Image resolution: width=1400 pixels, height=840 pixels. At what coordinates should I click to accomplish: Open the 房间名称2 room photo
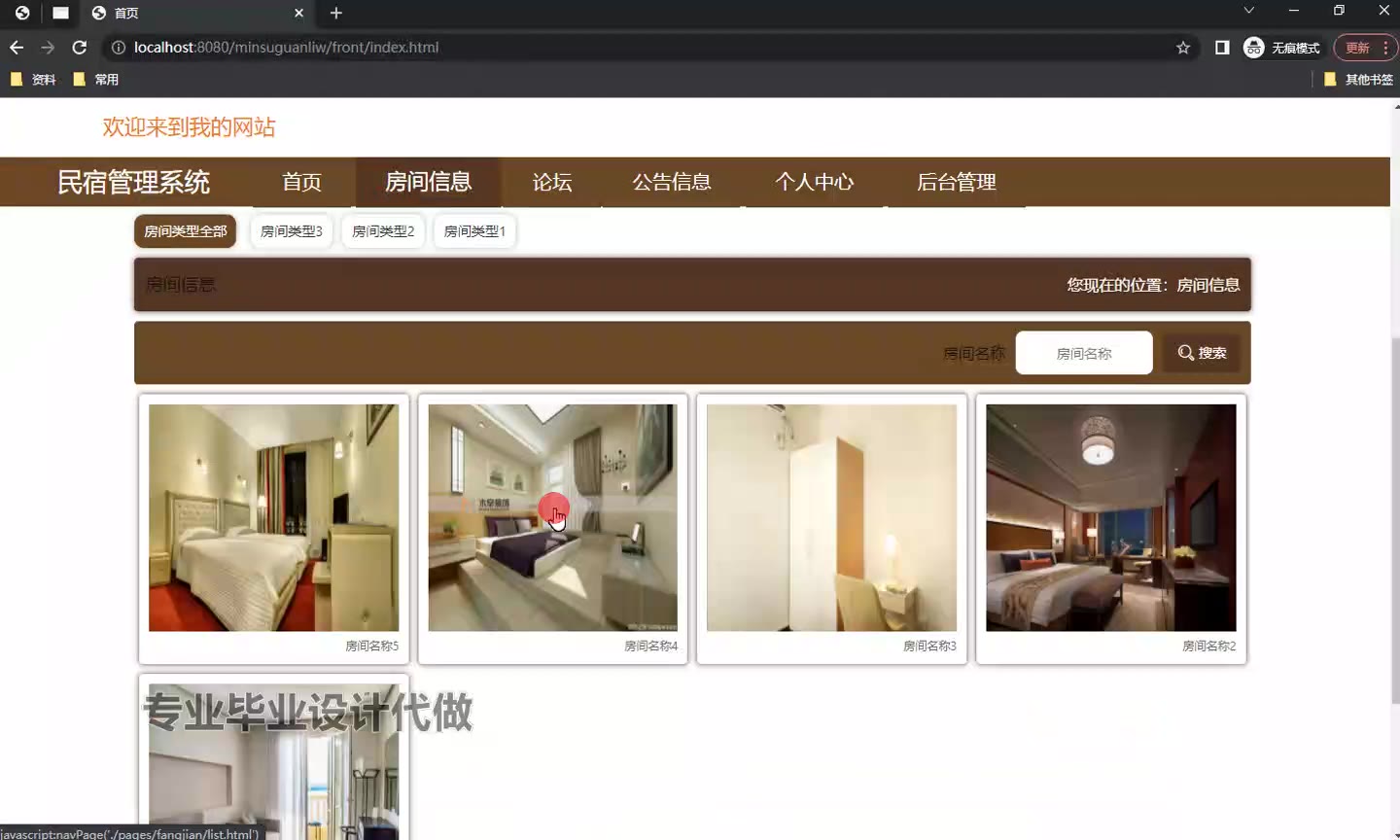click(x=1110, y=518)
